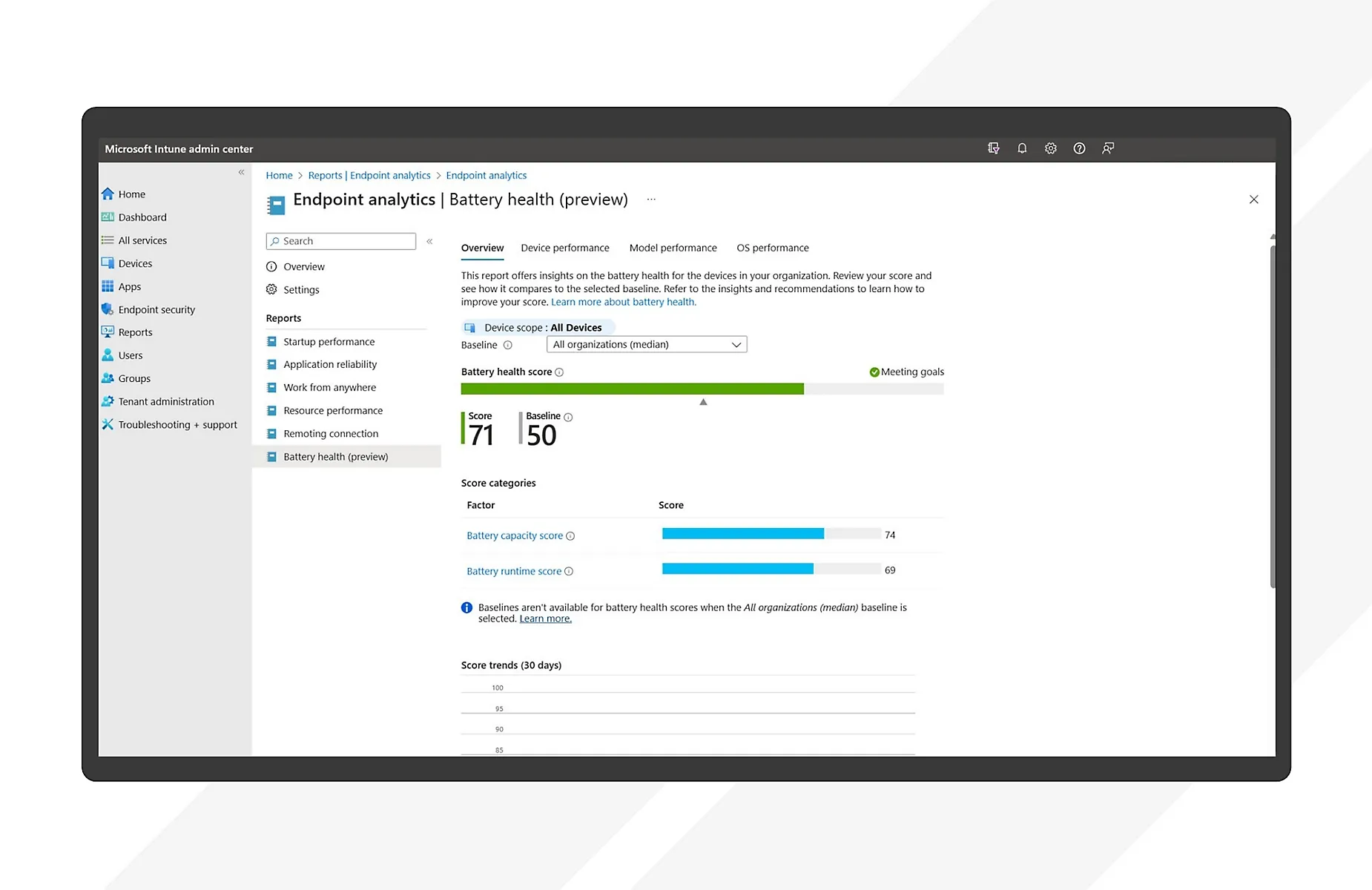Click the Tenant administration icon
1372x890 pixels.
(x=108, y=401)
